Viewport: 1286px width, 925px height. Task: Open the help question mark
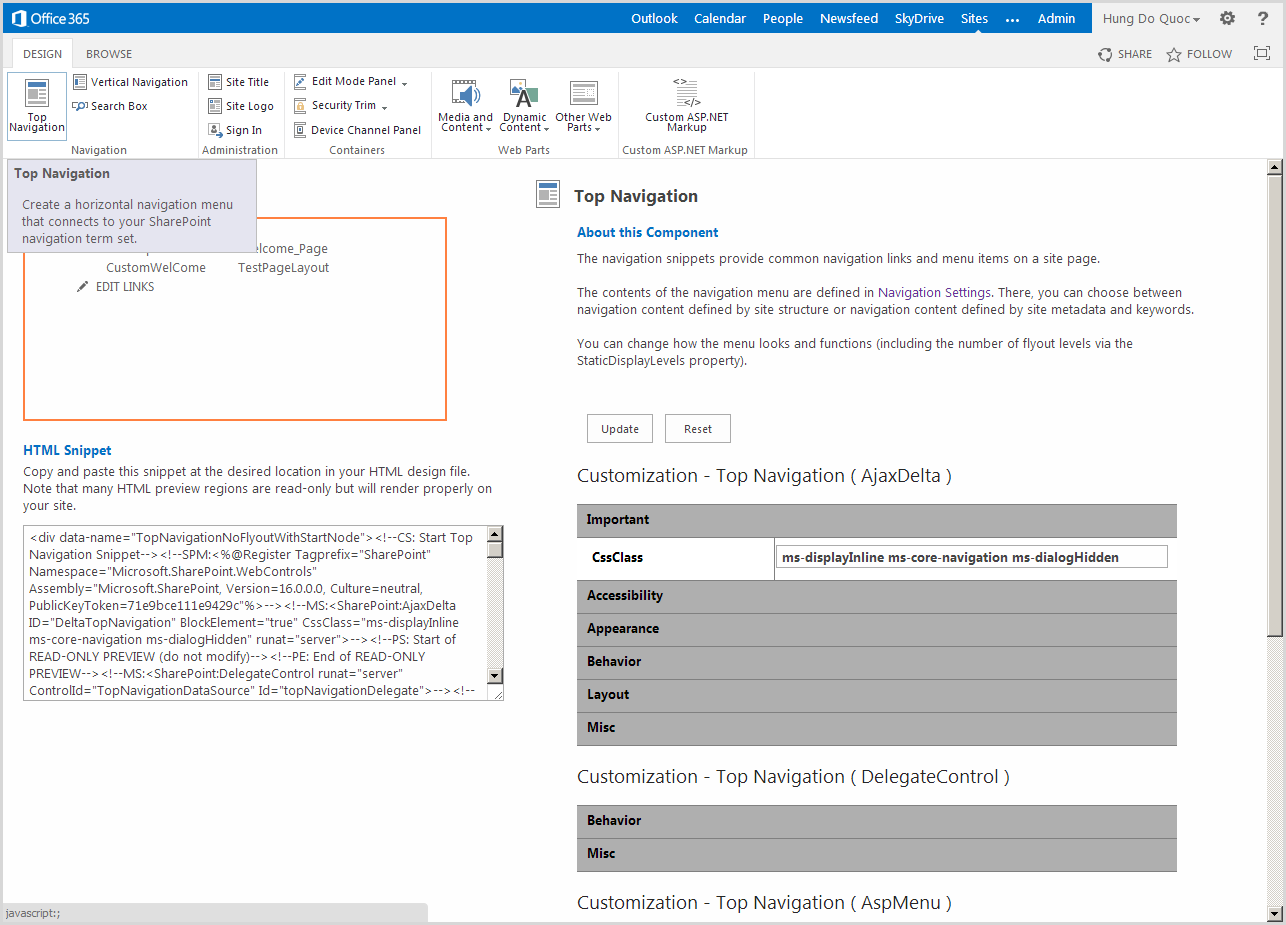[1263, 18]
